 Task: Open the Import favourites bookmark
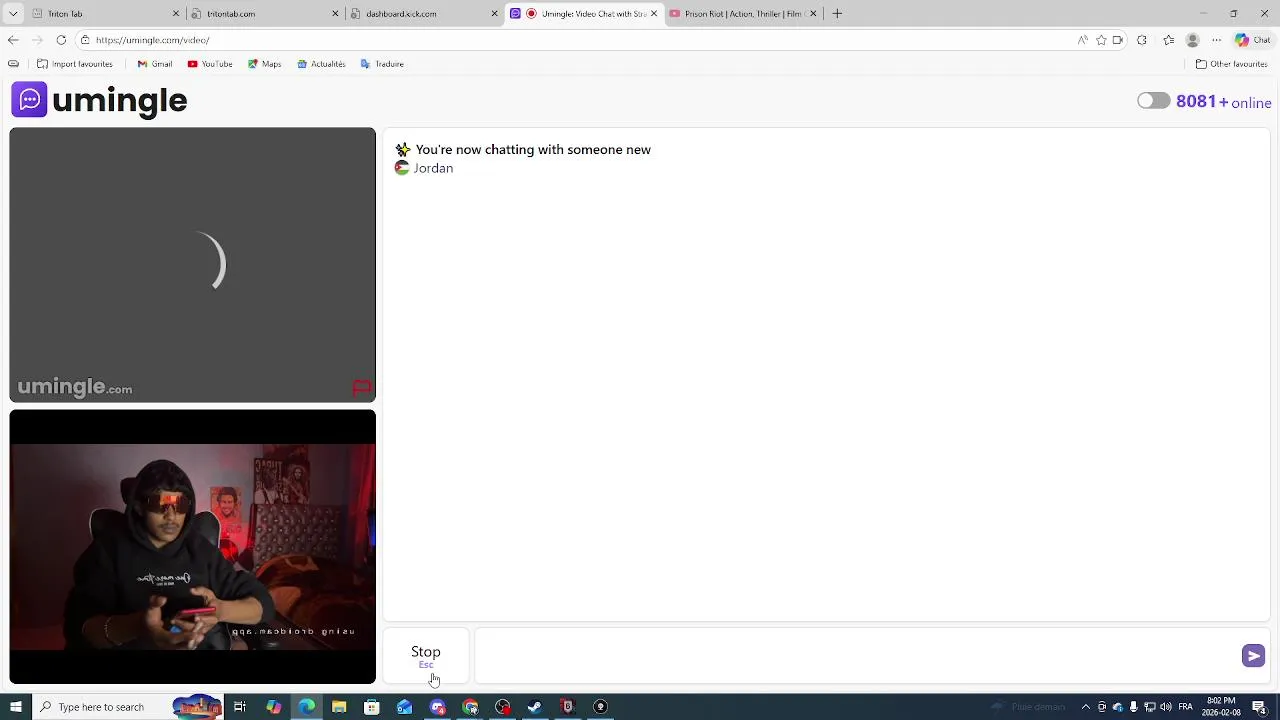pos(75,64)
